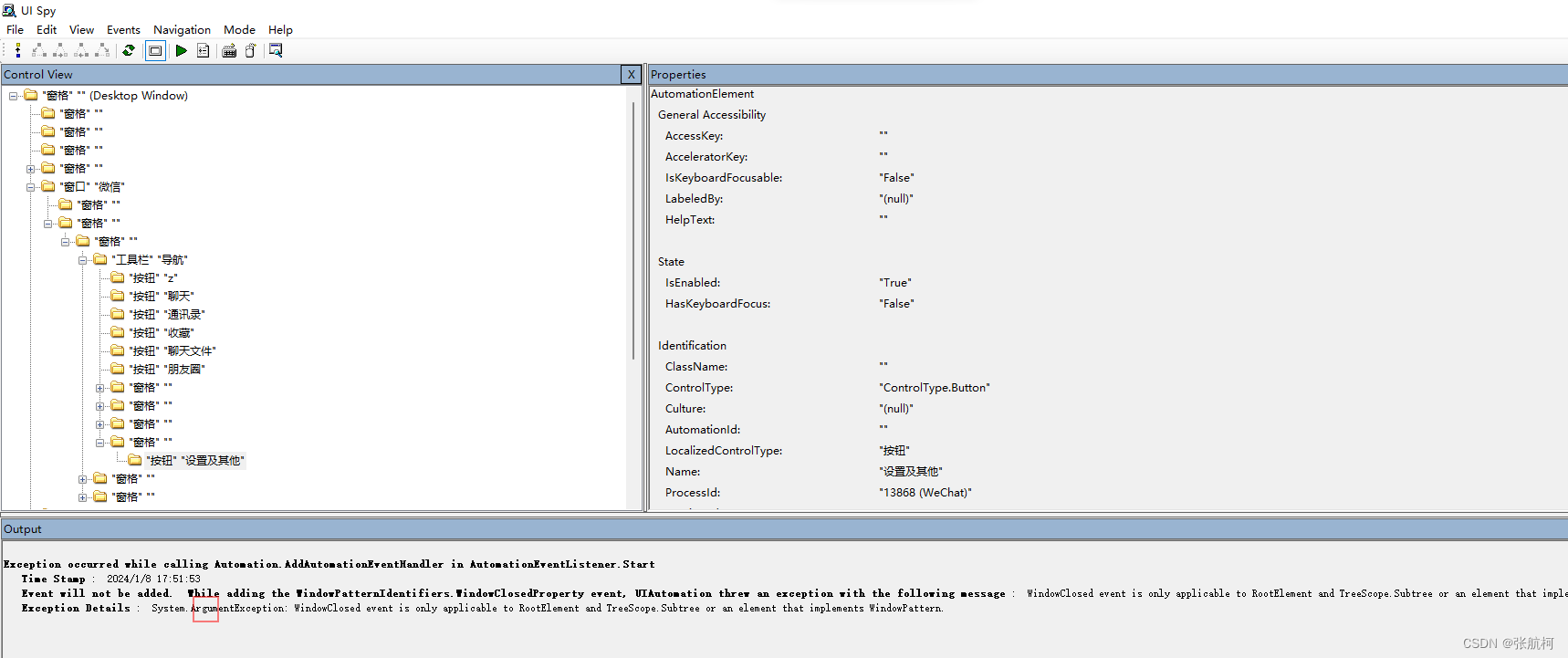
Task: Open the Mode menu
Action: pyautogui.click(x=239, y=30)
